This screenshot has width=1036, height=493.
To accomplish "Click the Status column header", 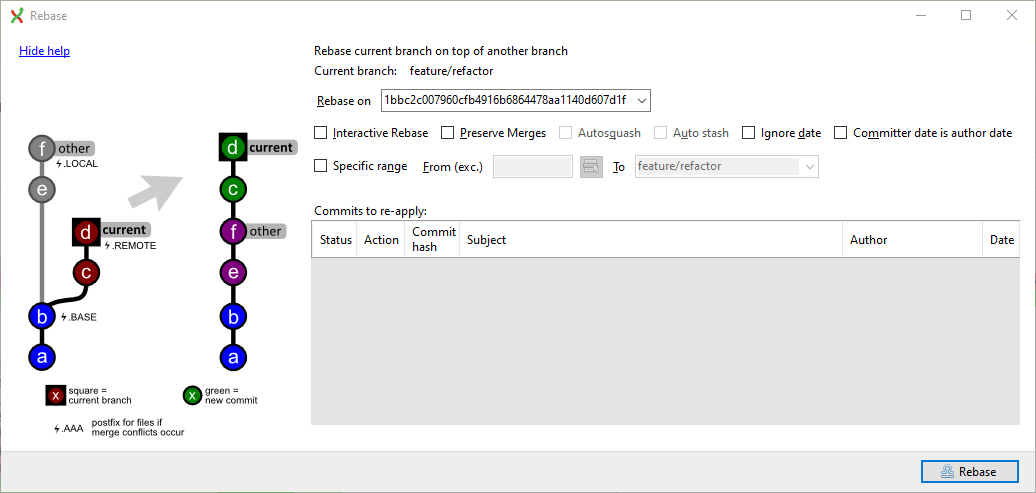I will pos(336,239).
